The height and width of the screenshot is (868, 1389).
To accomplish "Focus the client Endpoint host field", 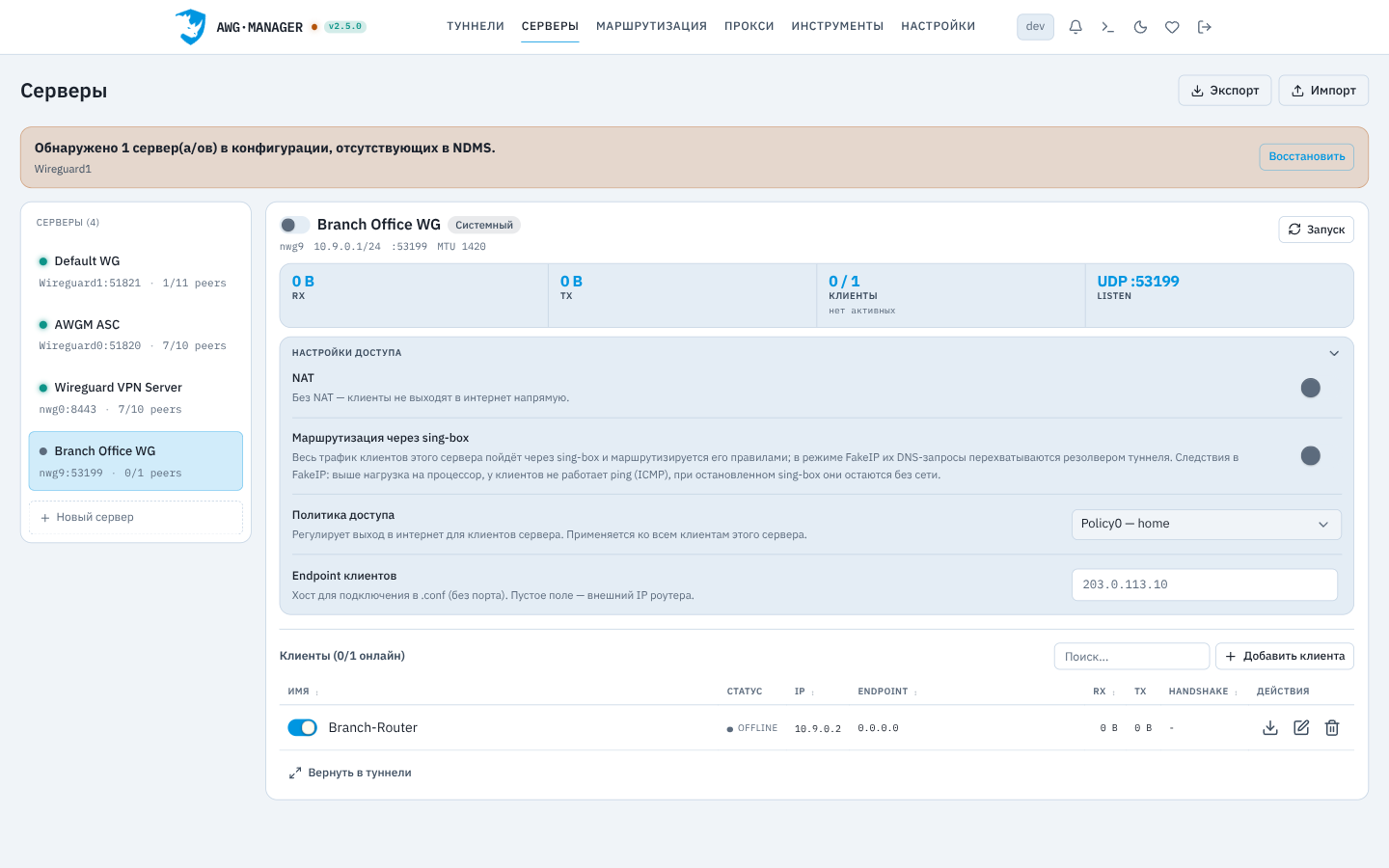I will (1205, 584).
